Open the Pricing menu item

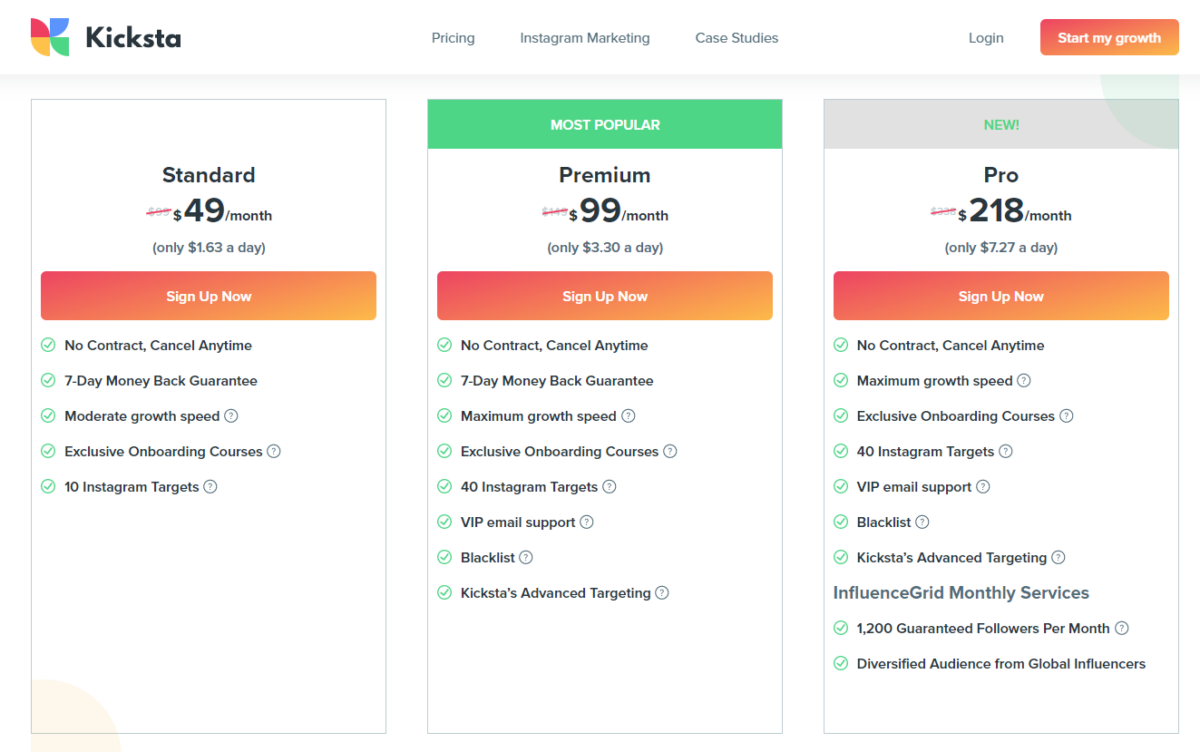[453, 38]
